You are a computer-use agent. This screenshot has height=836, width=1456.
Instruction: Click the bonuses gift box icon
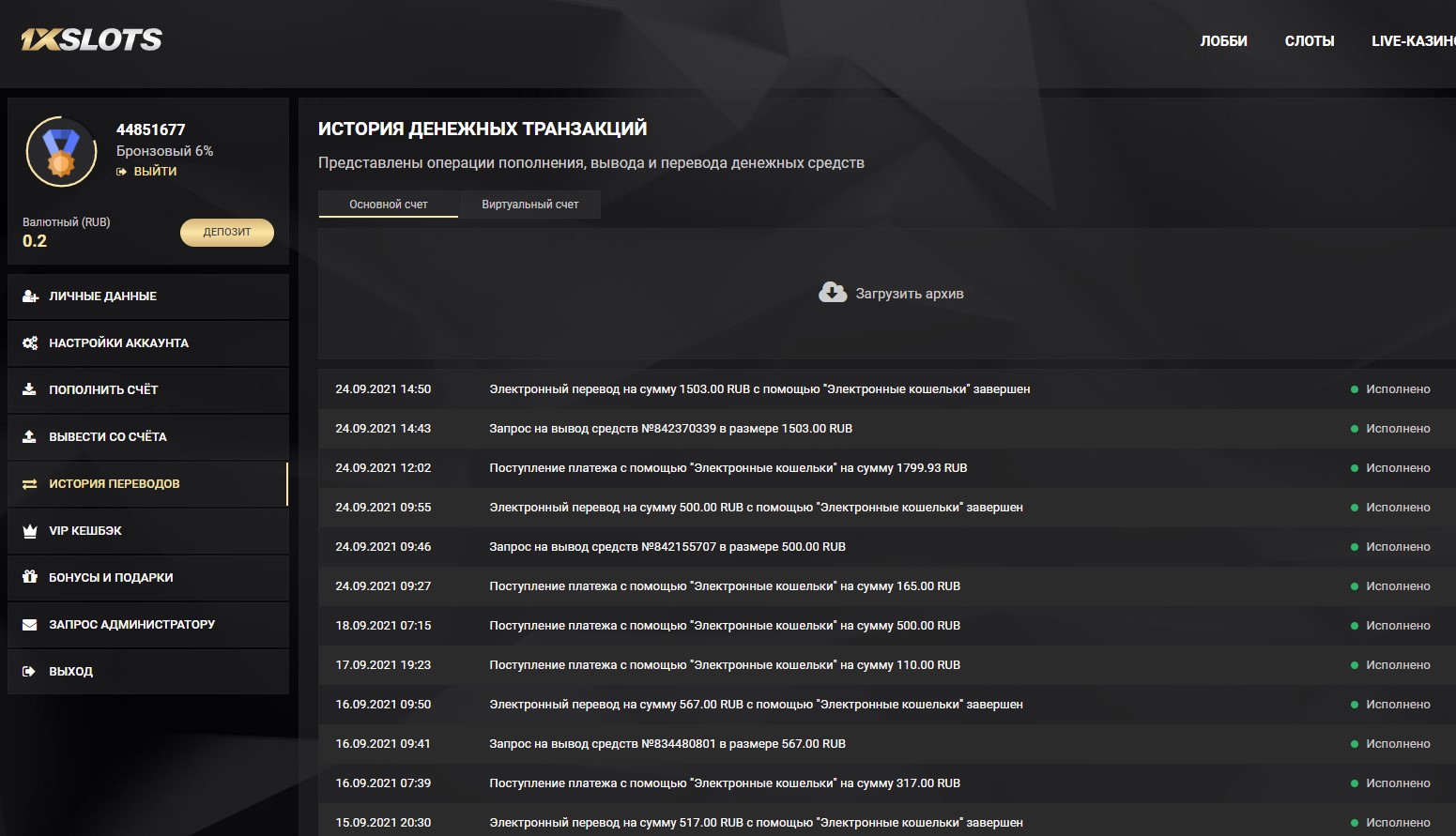(30, 577)
